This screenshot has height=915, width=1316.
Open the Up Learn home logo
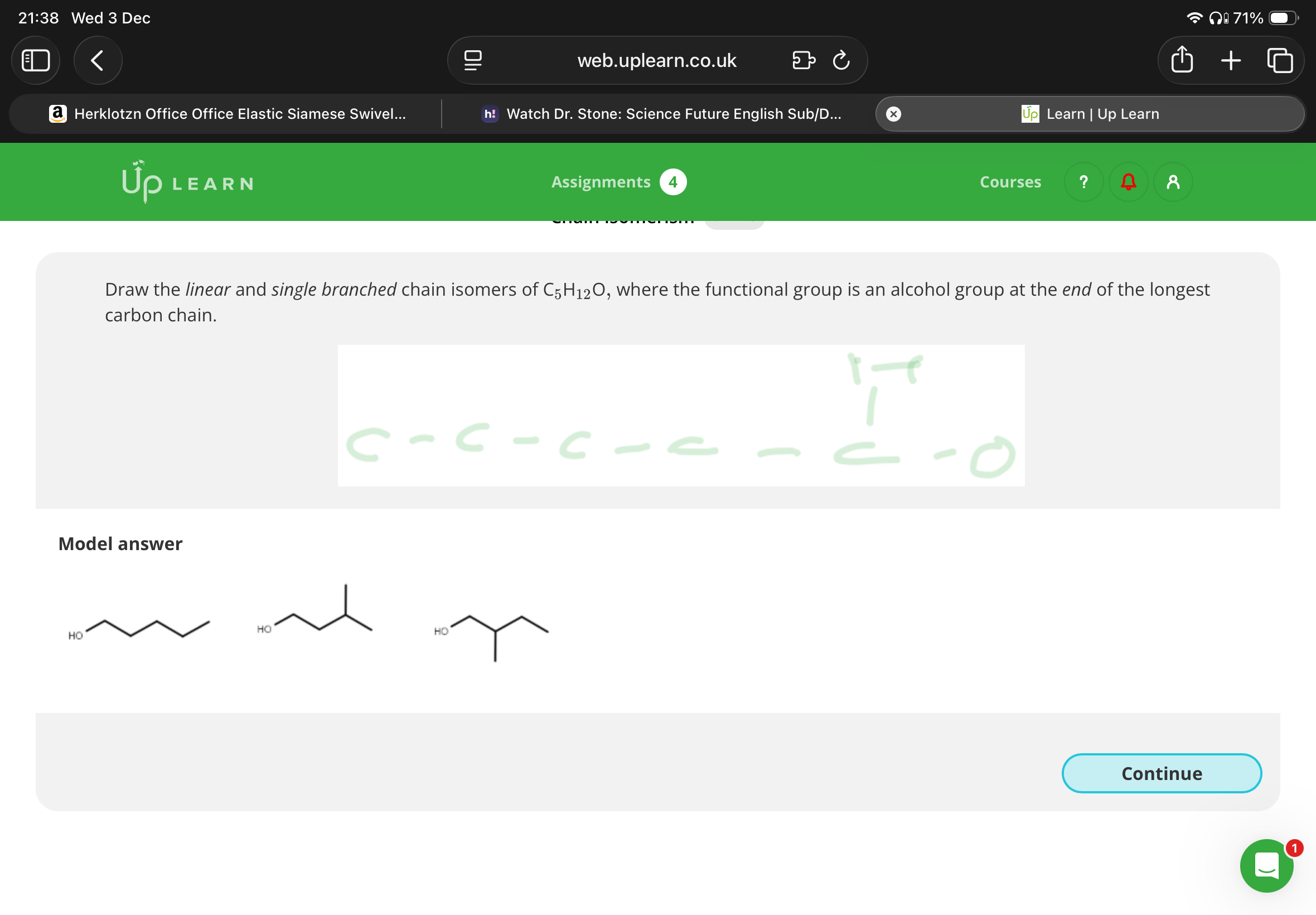point(187,182)
